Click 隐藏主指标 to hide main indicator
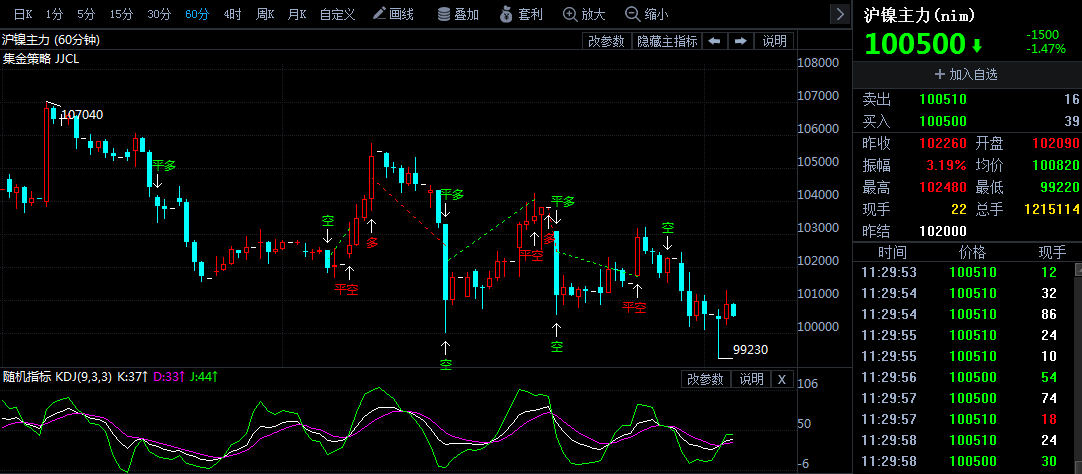The image size is (1082, 474). 667,41
